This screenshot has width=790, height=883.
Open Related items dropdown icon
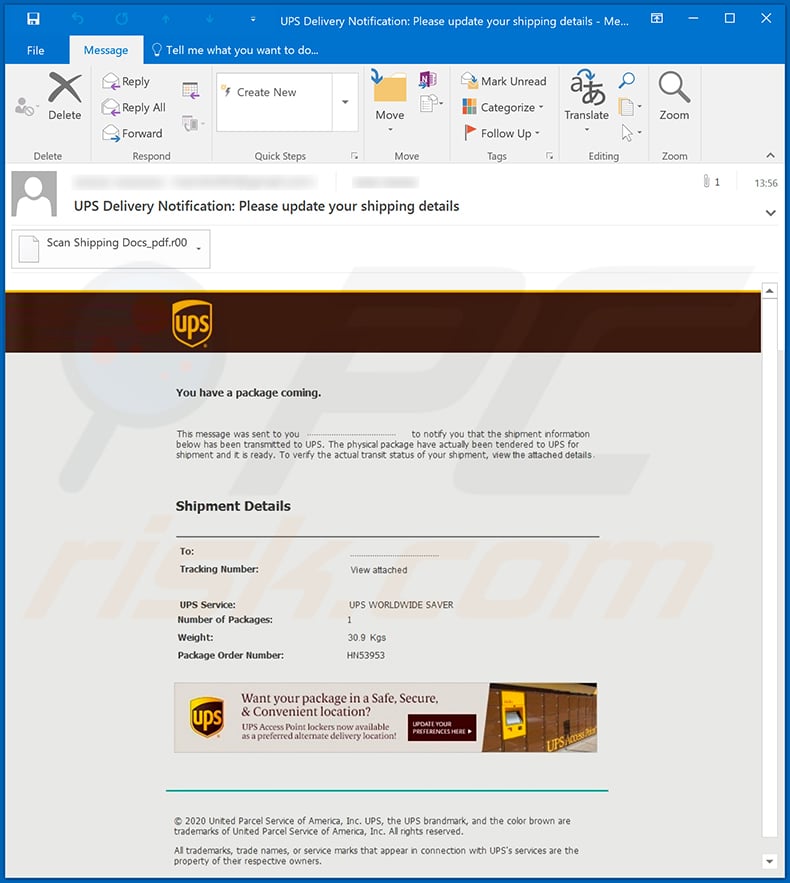[x=630, y=106]
